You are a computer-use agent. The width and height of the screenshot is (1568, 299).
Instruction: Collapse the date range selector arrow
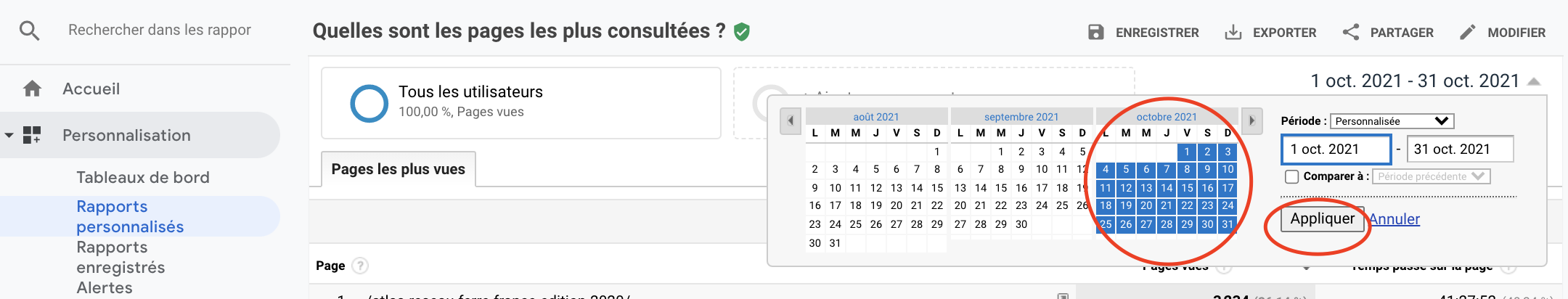(1534, 82)
